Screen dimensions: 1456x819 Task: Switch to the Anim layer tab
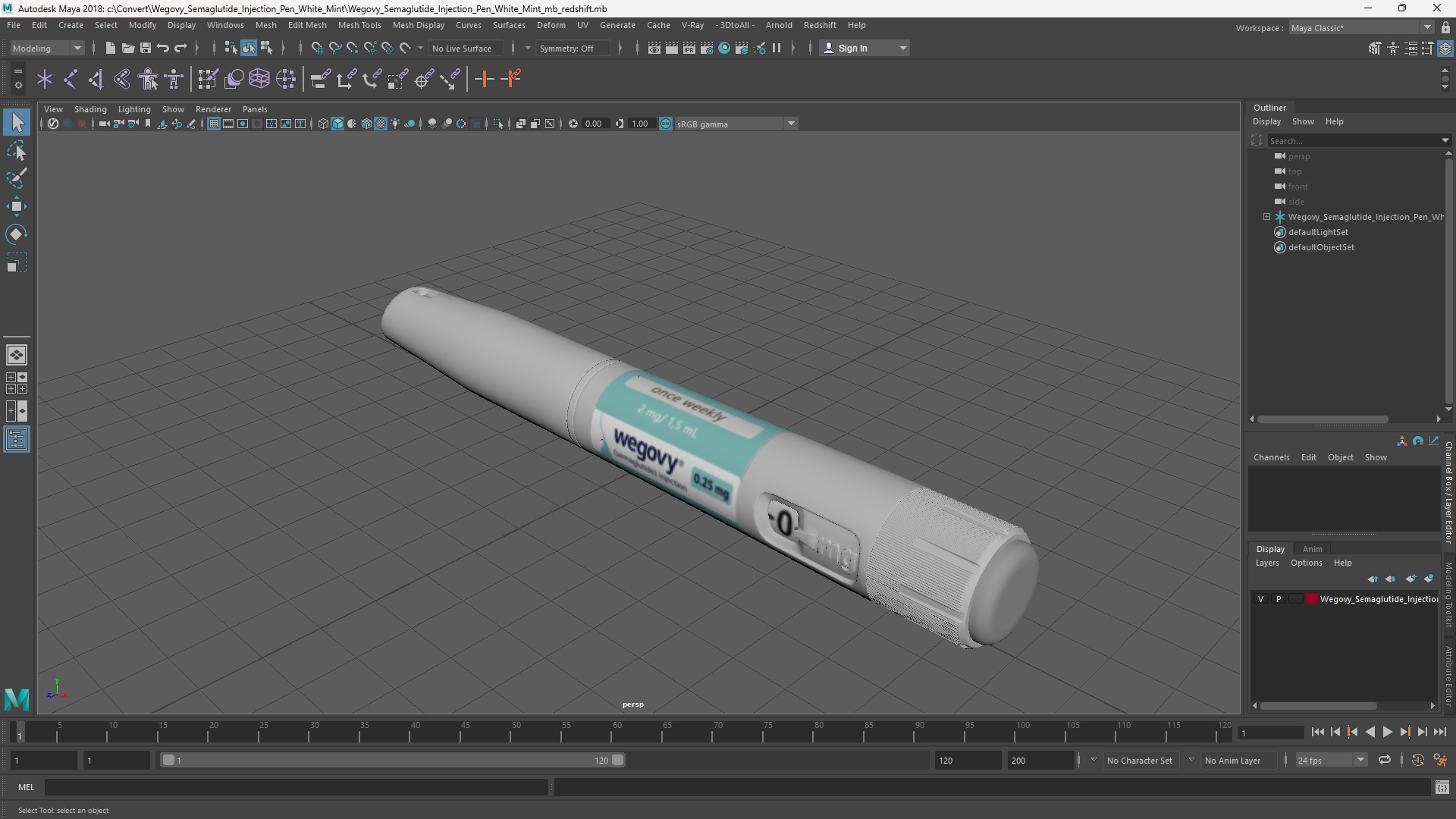click(x=1312, y=549)
